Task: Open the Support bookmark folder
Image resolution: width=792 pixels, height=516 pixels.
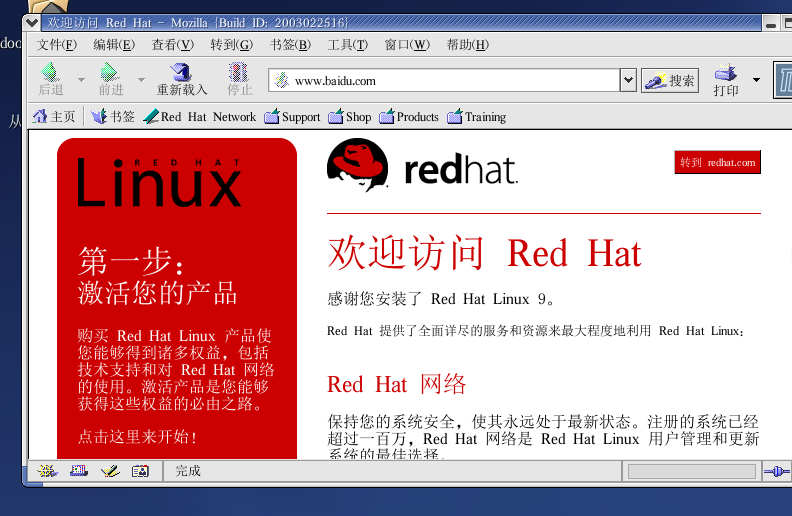Action: [292, 117]
